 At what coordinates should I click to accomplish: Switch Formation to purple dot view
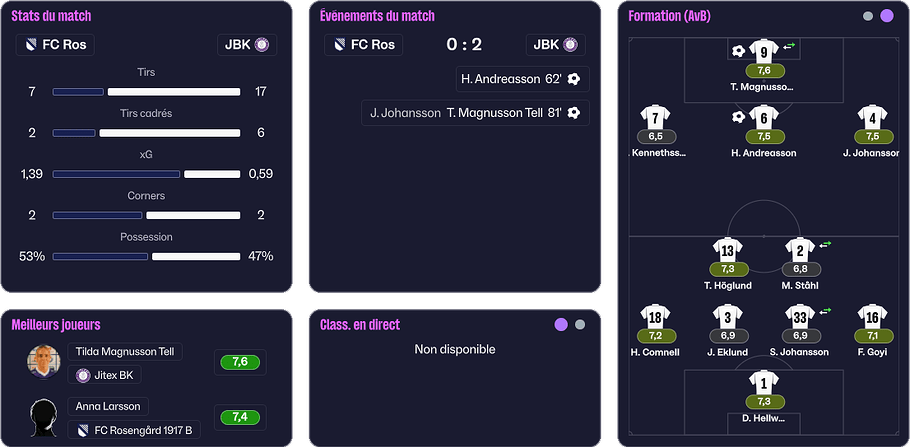coord(887,16)
